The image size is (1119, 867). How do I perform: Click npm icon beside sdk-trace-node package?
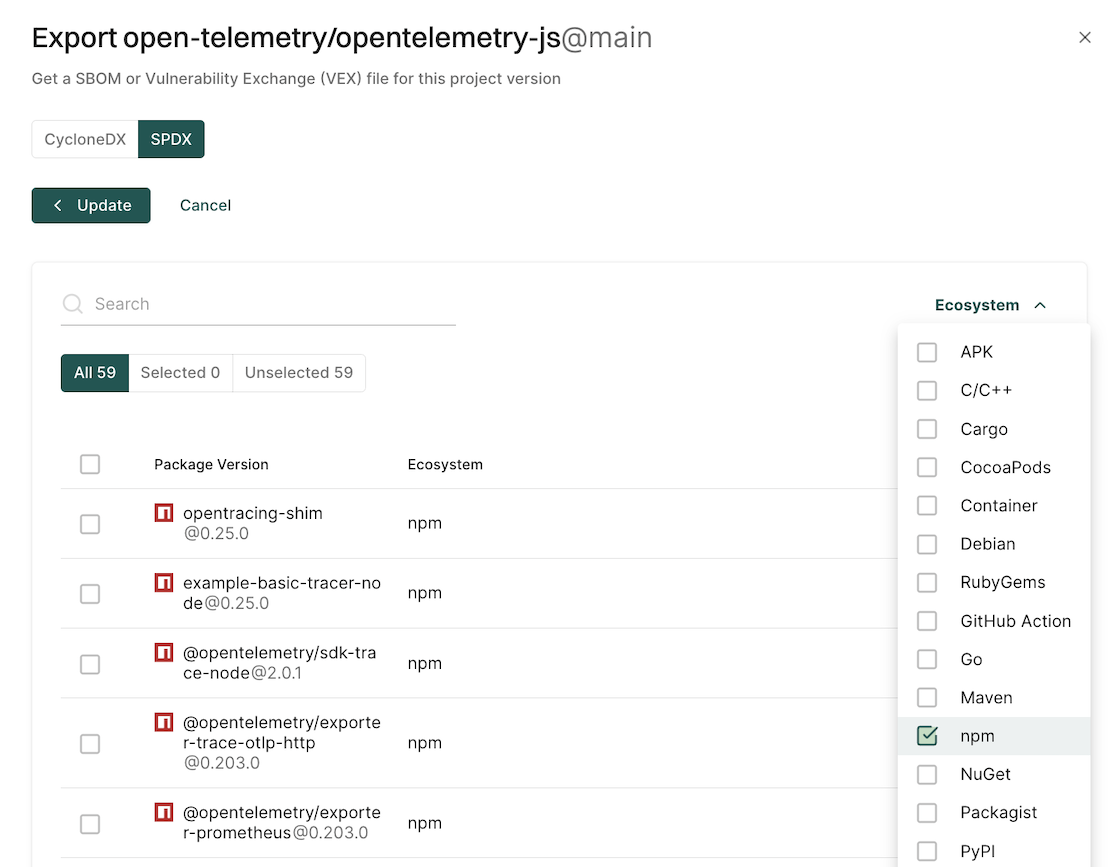164,653
